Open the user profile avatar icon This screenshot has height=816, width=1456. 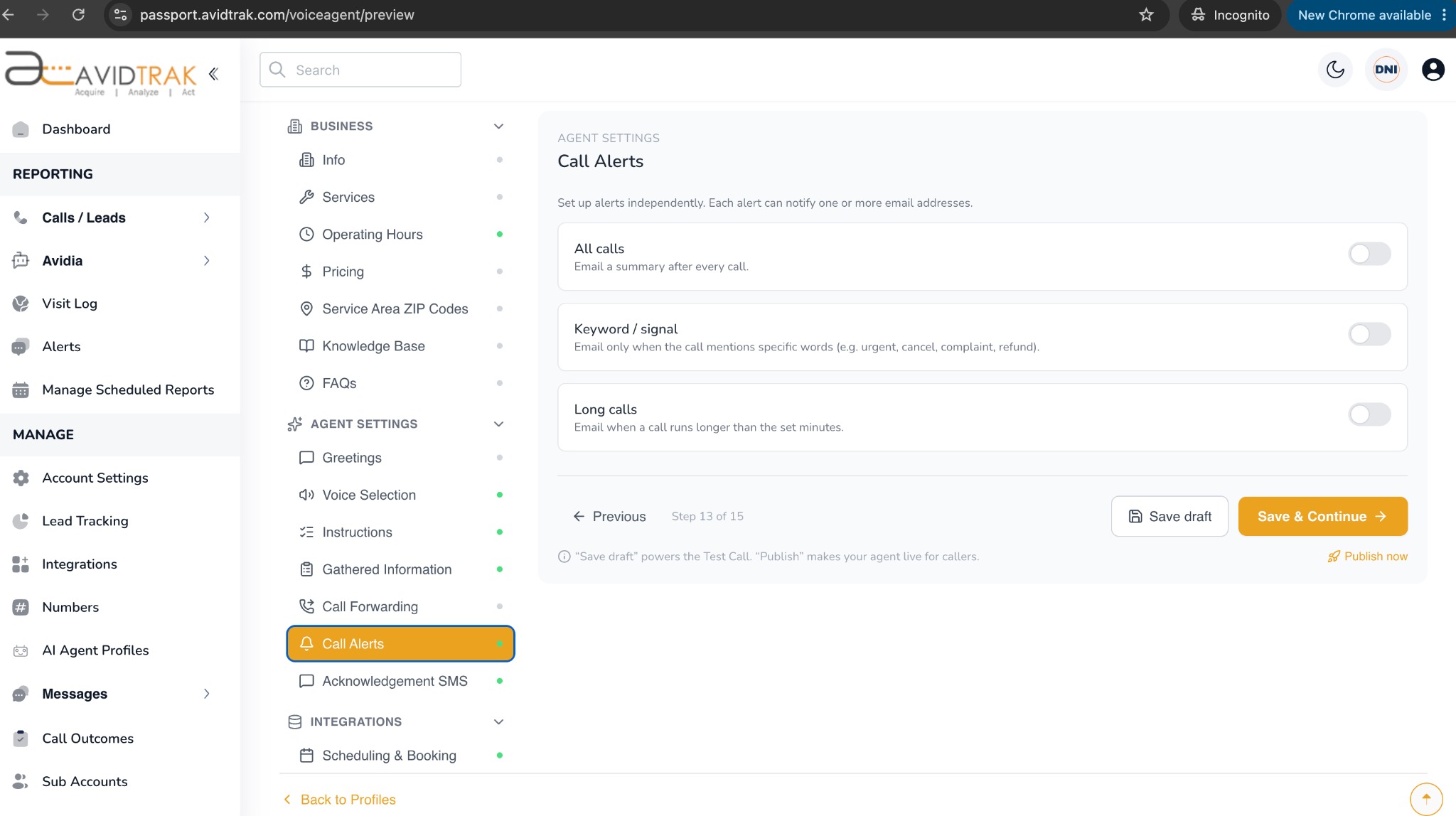(1433, 70)
